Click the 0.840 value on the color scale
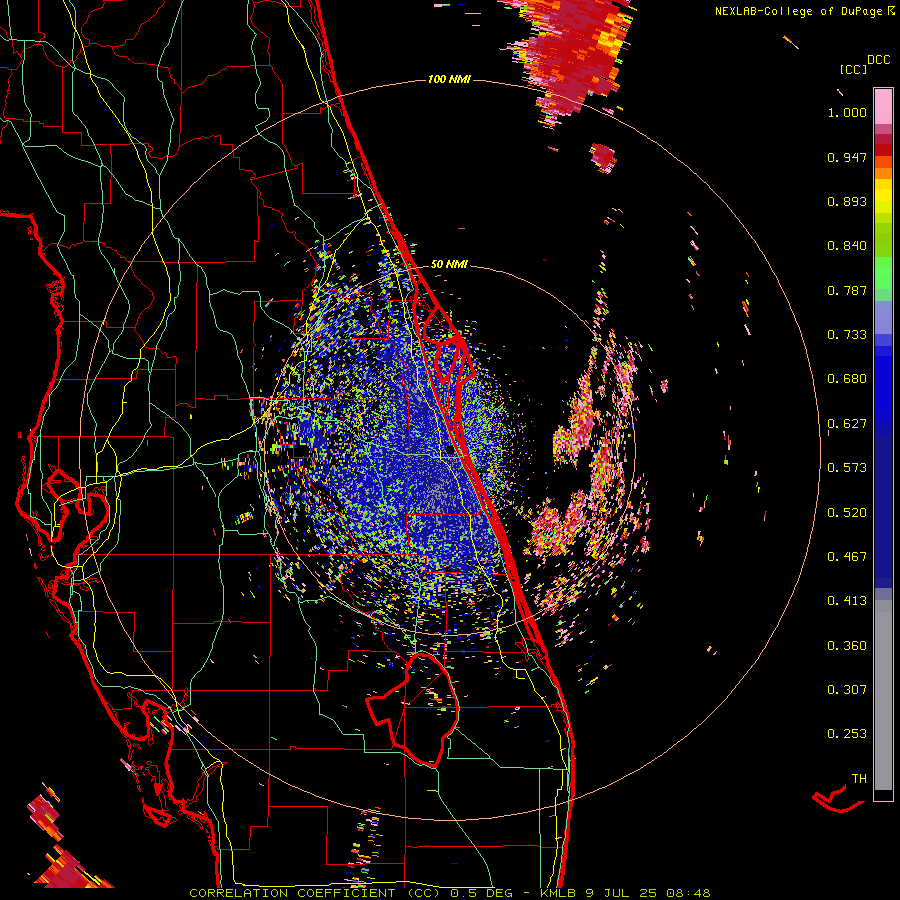 (x=847, y=246)
